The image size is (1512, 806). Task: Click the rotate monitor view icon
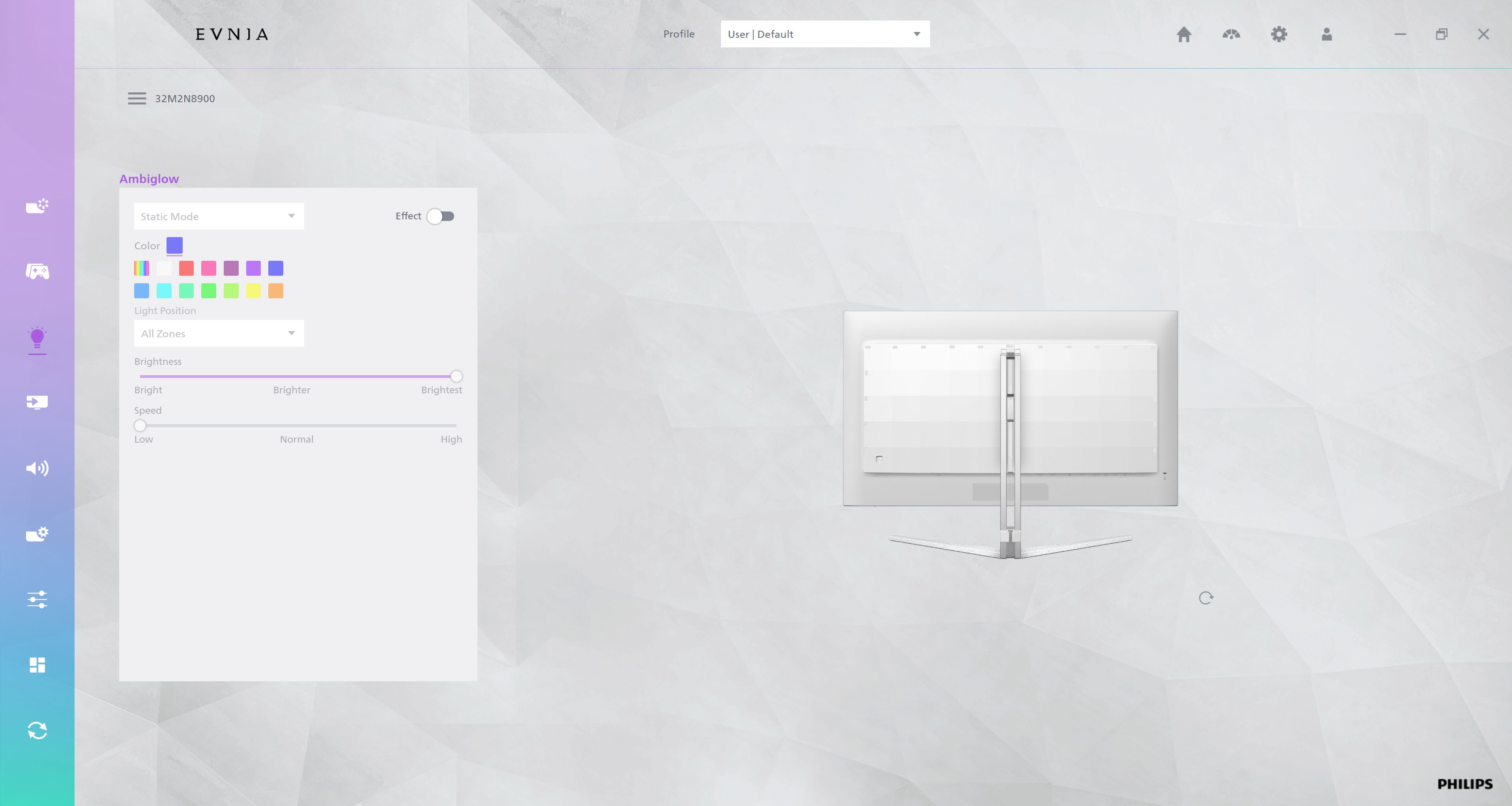(1205, 598)
